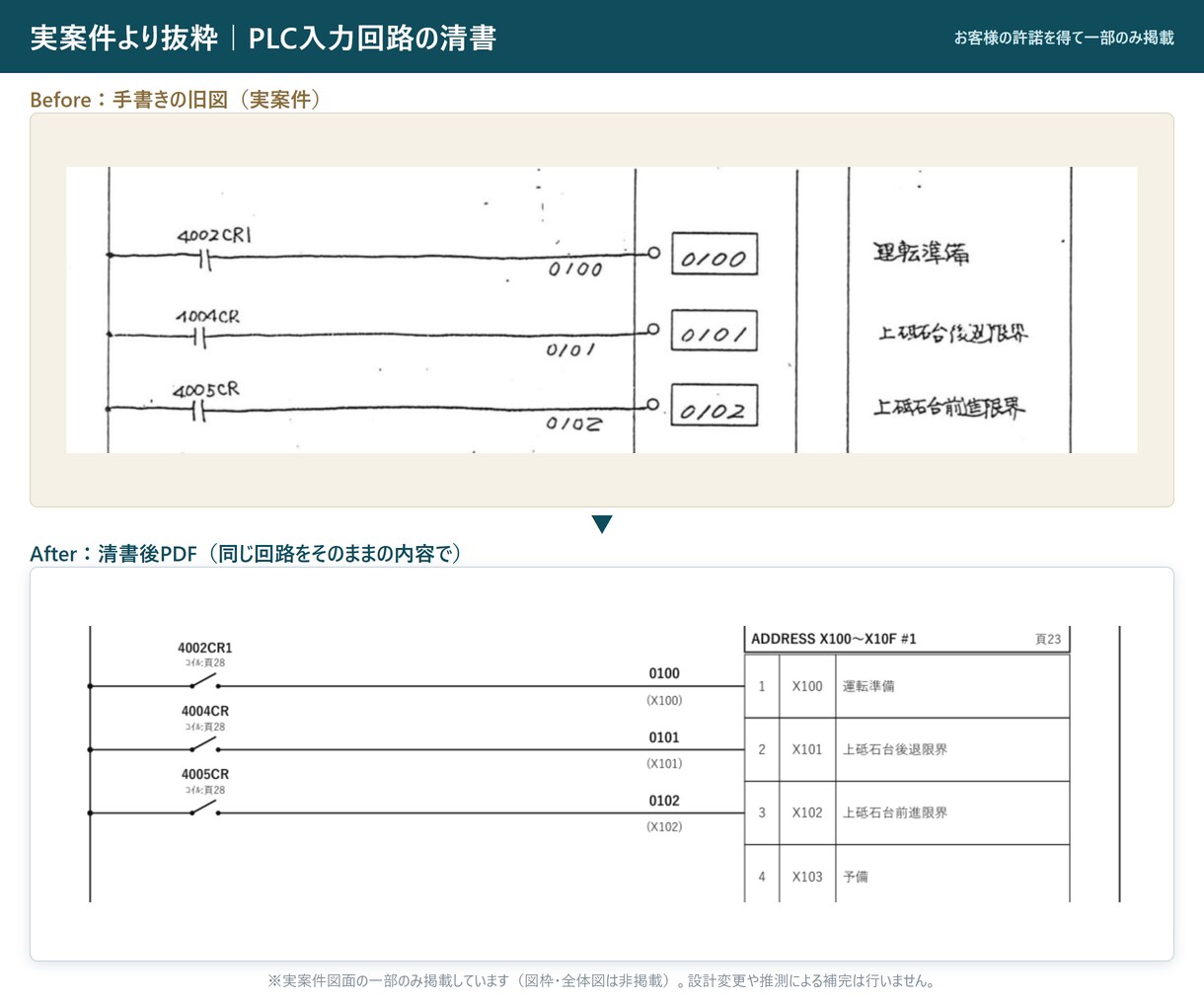The width and height of the screenshot is (1204, 1003).
Task: Click コイル:頁28 reference under 4004CR
Action: click(205, 727)
